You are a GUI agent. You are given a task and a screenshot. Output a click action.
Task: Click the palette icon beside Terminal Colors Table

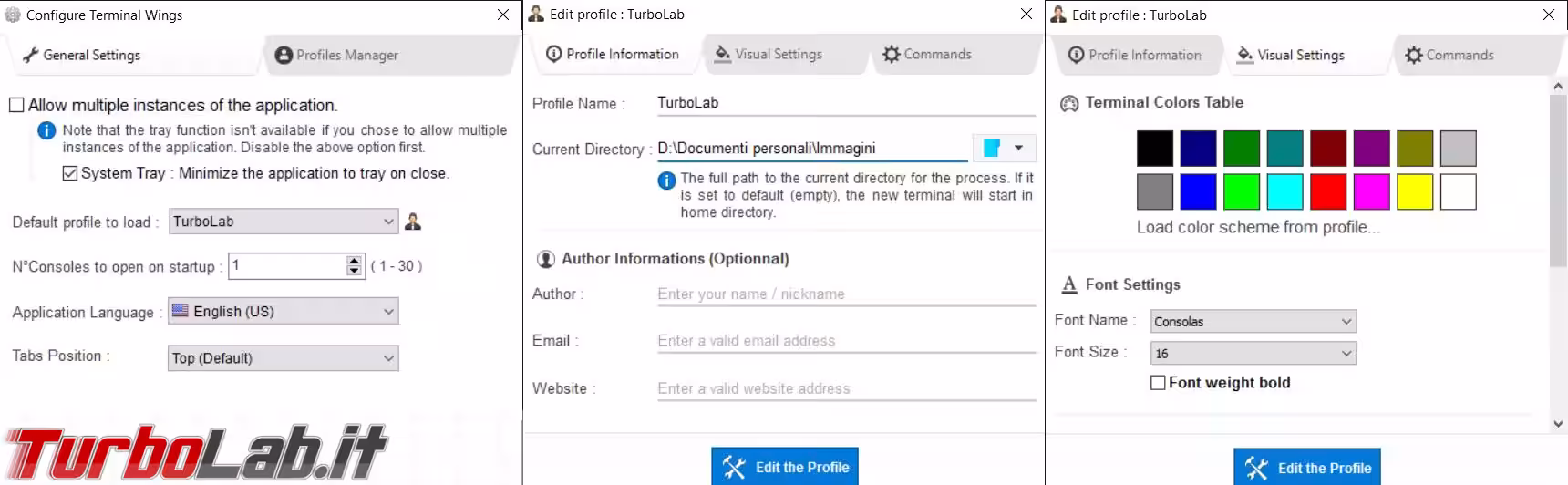pos(1069,104)
